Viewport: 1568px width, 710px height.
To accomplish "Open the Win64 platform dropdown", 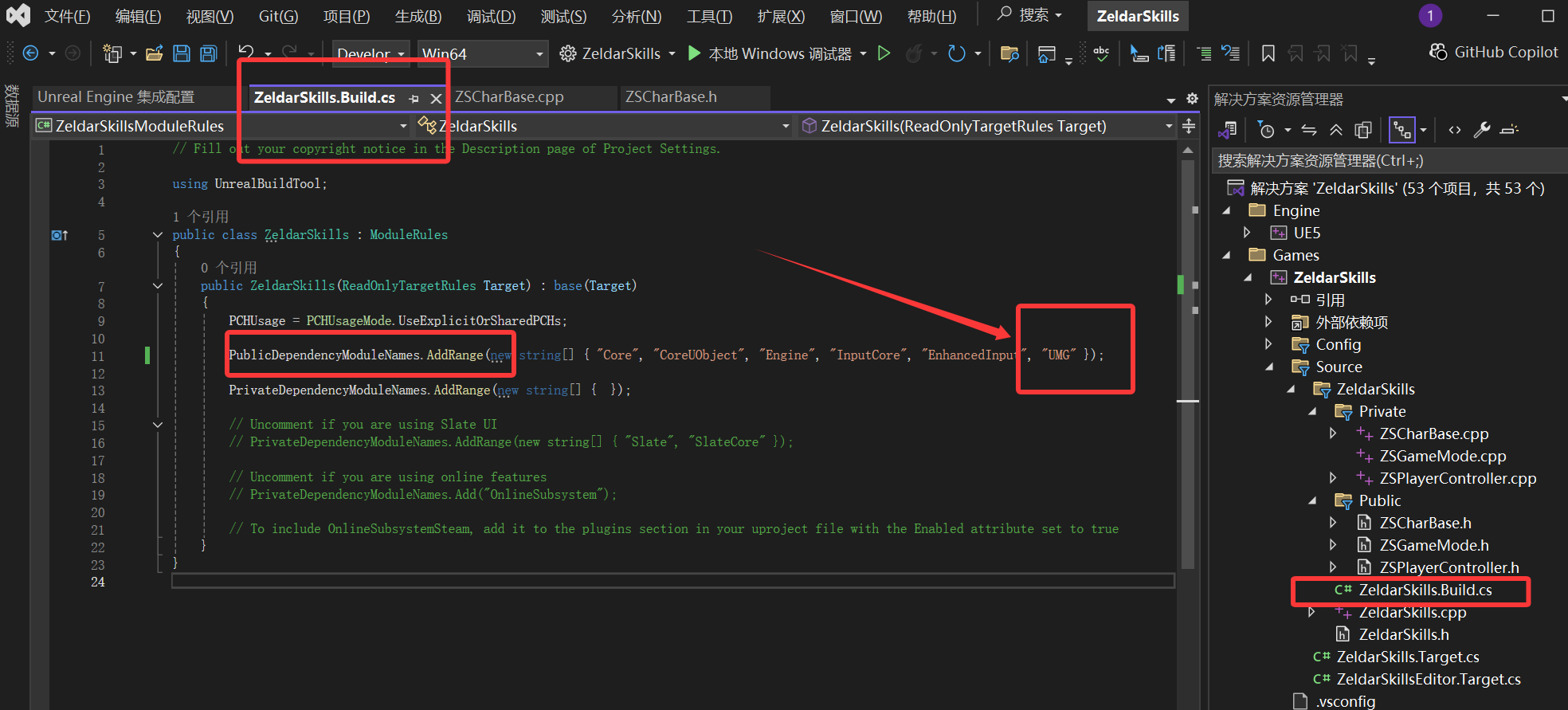I will 483,54.
